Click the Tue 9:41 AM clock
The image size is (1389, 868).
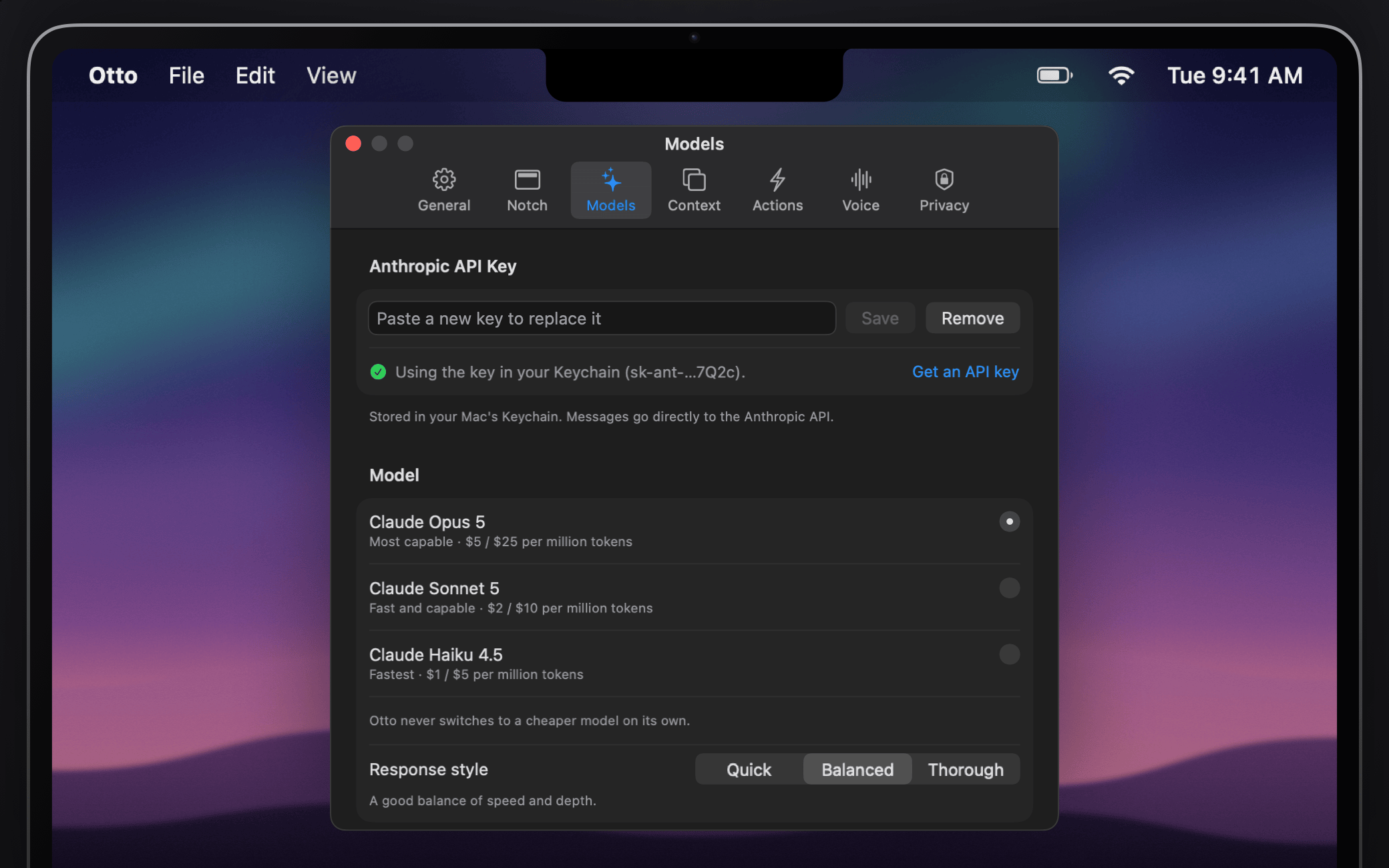1235,75
